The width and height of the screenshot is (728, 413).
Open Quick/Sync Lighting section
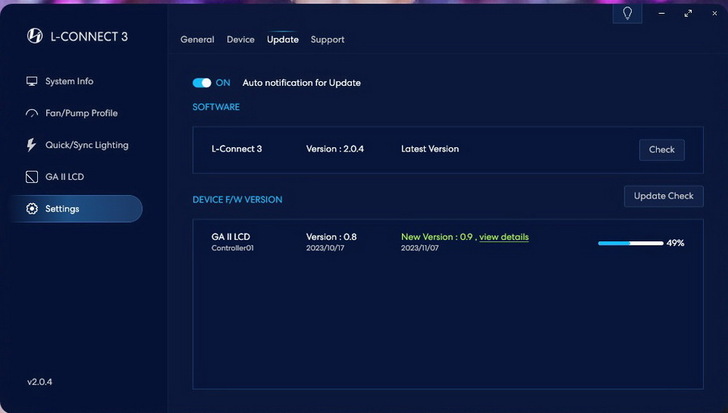(x=86, y=145)
